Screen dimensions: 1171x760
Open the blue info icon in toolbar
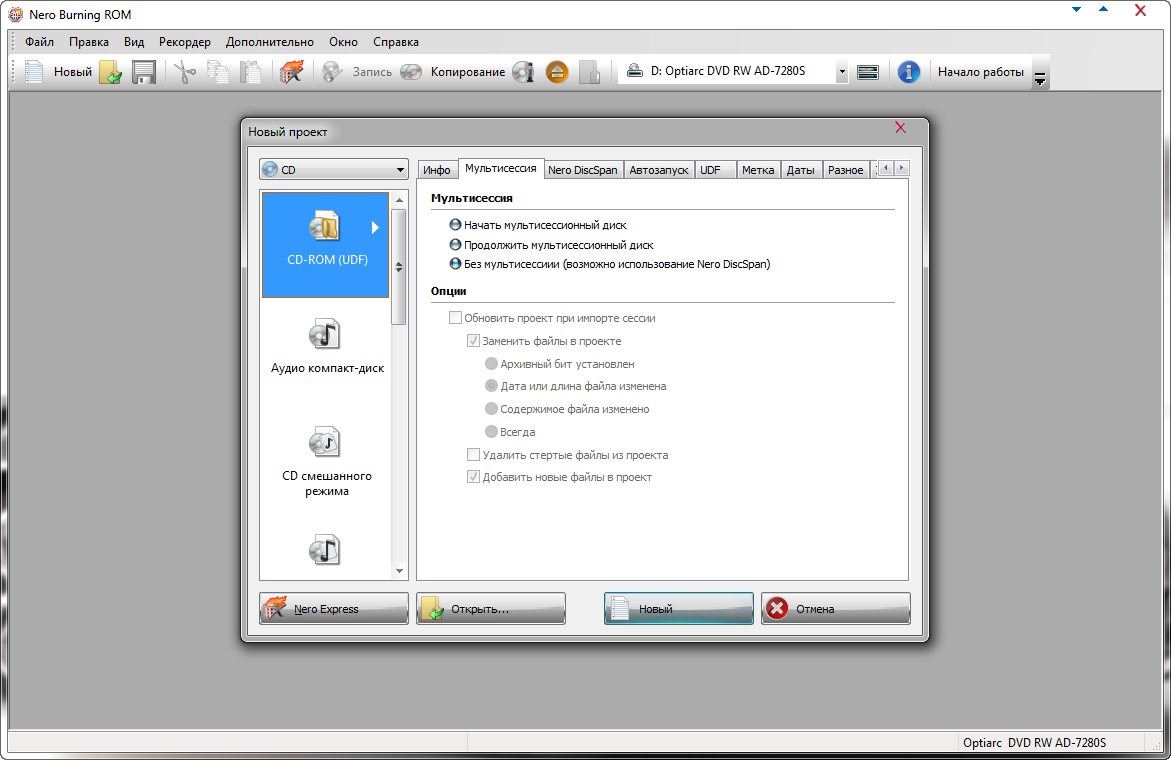coord(908,72)
